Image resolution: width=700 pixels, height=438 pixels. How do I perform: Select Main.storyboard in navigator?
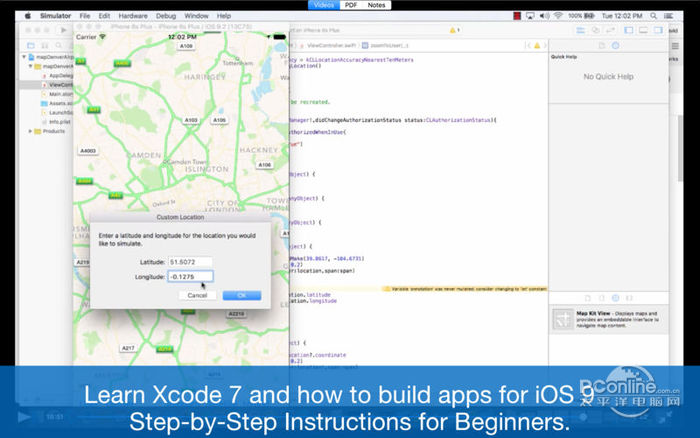pyautogui.click(x=57, y=94)
